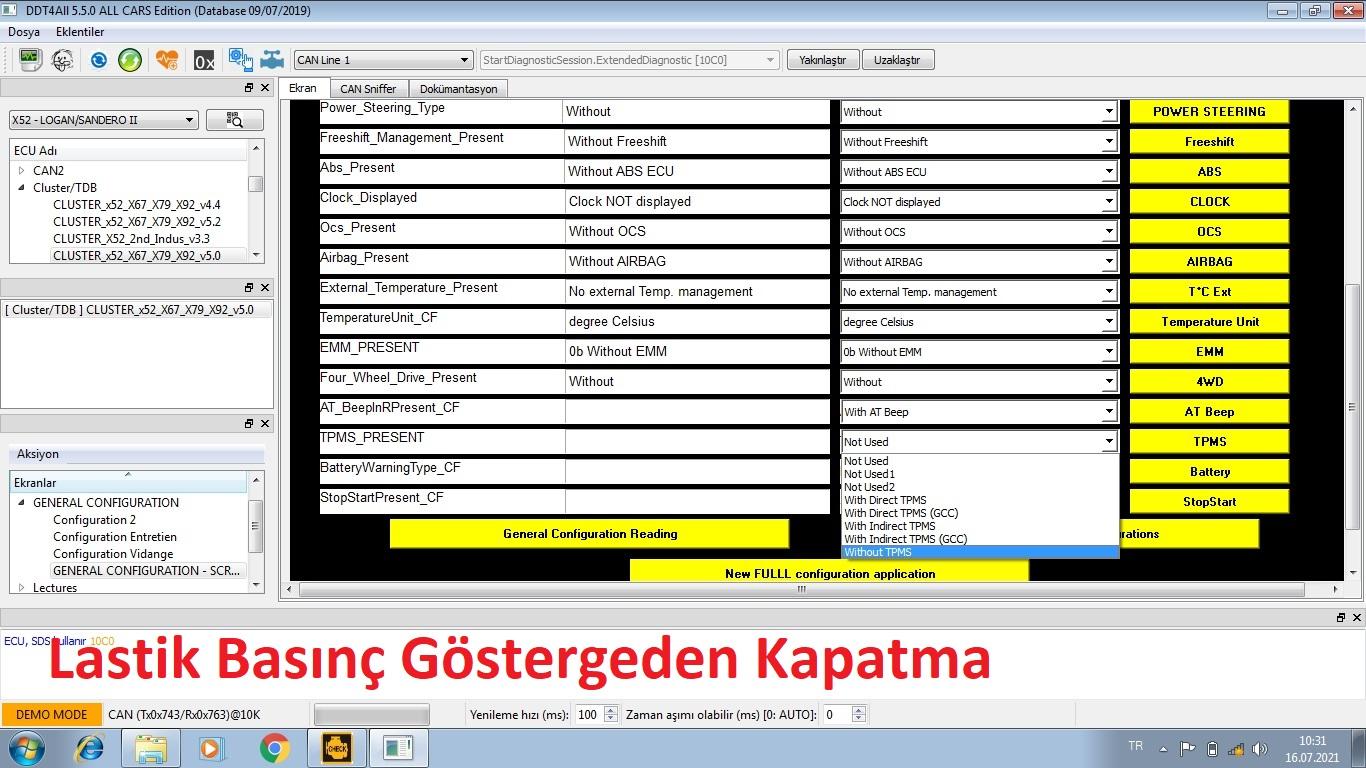Open the Eklentiler menu
Image resolution: width=1366 pixels, height=768 pixels.
tap(80, 32)
